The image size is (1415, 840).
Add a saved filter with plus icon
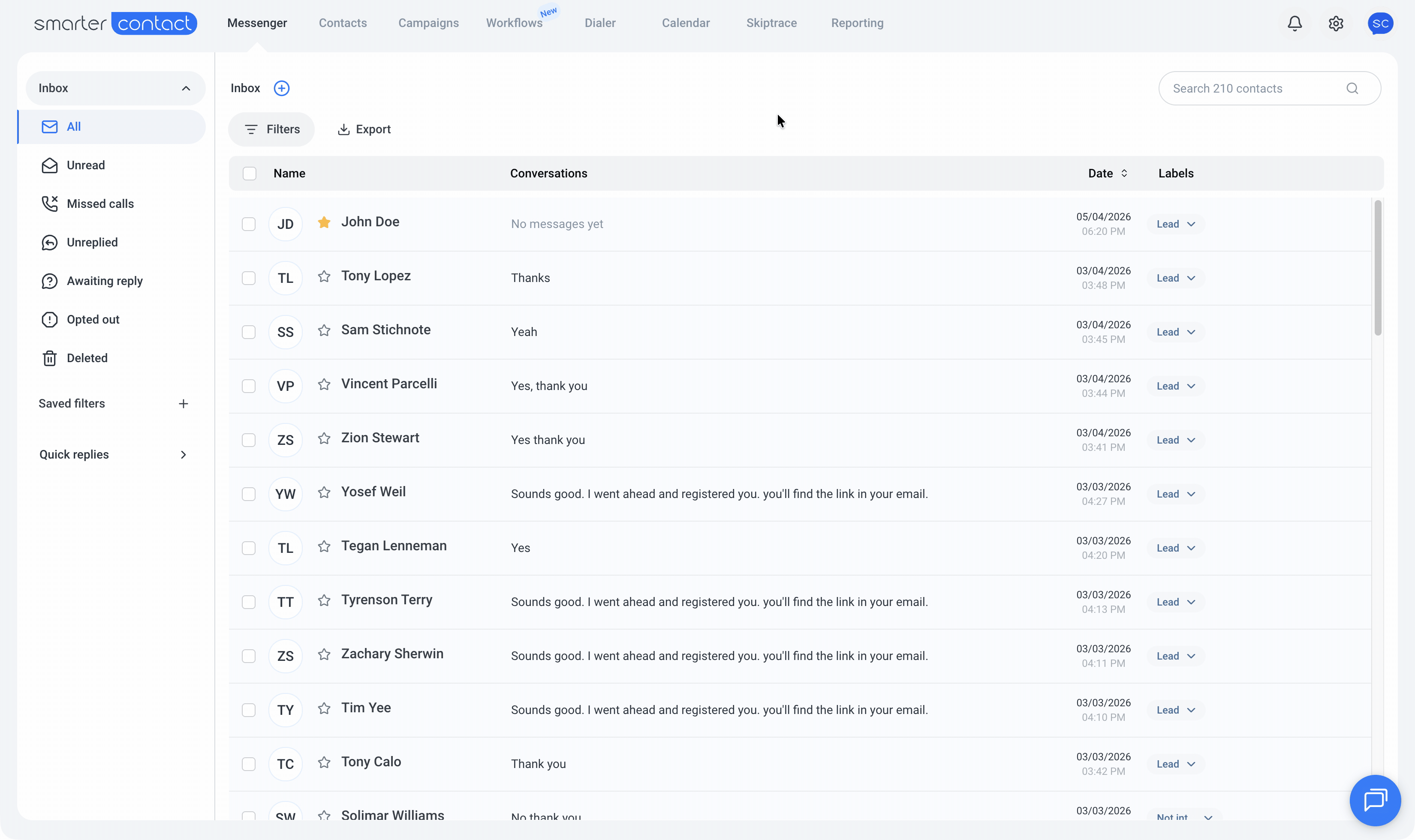pos(184,404)
